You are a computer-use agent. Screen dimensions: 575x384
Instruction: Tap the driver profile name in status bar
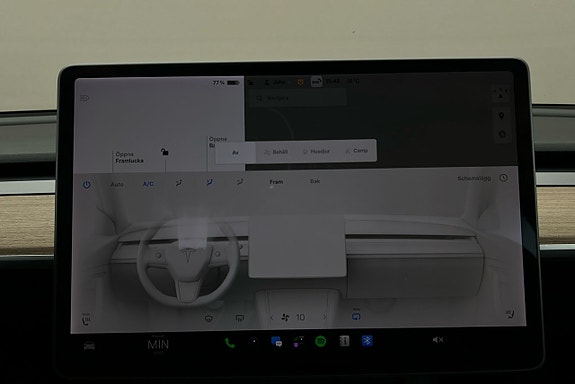276,83
